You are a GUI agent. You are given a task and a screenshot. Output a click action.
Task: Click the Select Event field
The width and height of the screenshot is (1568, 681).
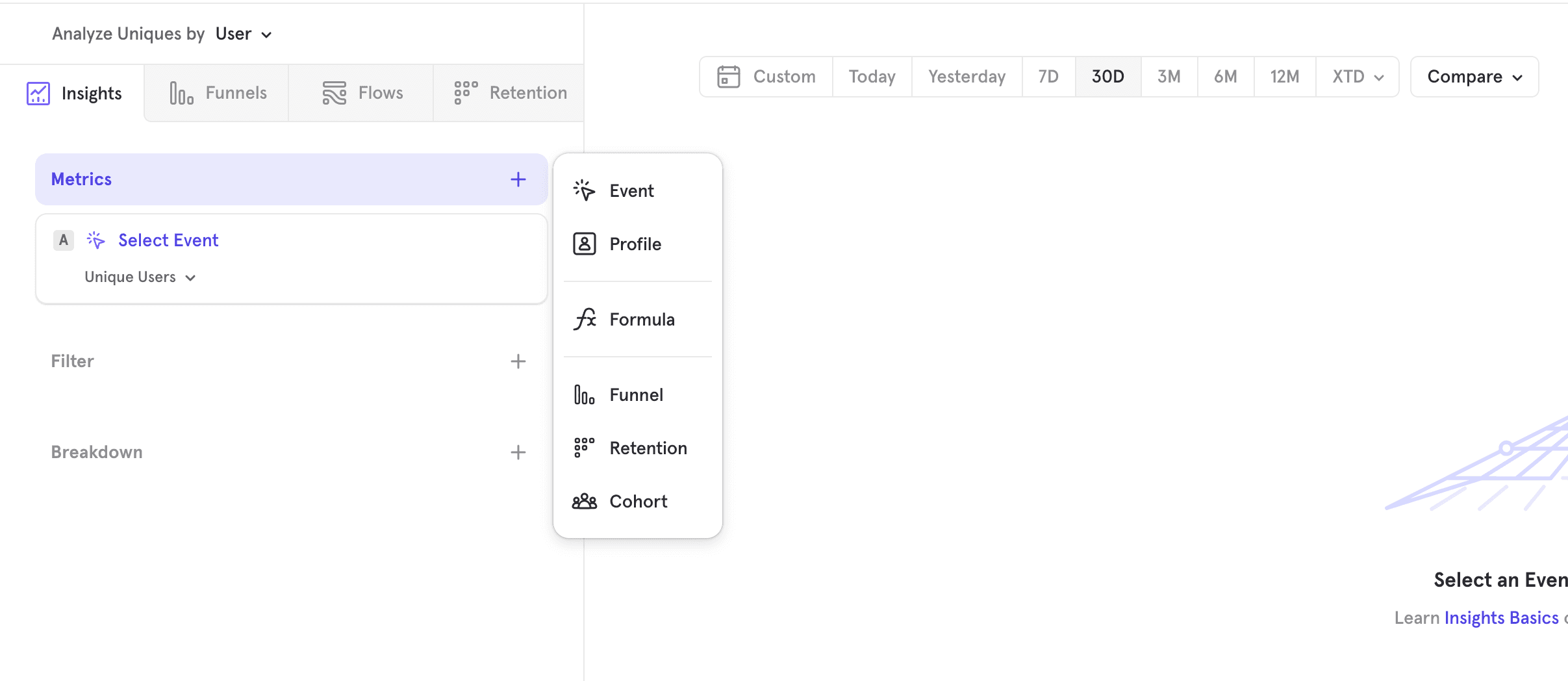click(x=168, y=240)
